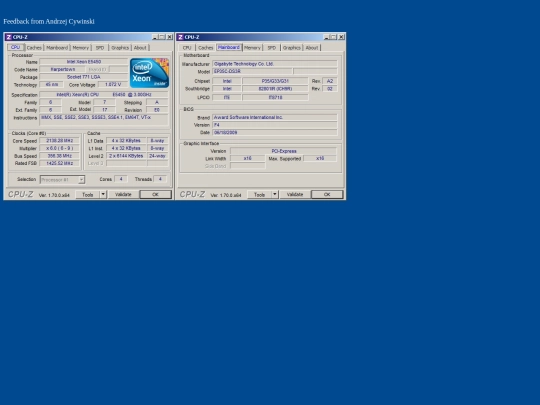Click Tools button in left window
The height and width of the screenshot is (405, 540).
[x=87, y=195]
